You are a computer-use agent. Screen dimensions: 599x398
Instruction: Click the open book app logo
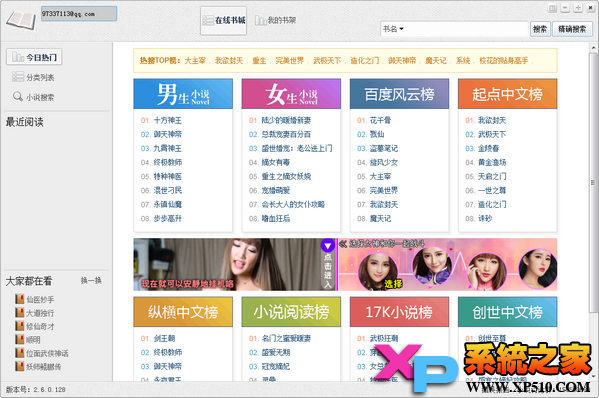pyautogui.click(x=21, y=20)
